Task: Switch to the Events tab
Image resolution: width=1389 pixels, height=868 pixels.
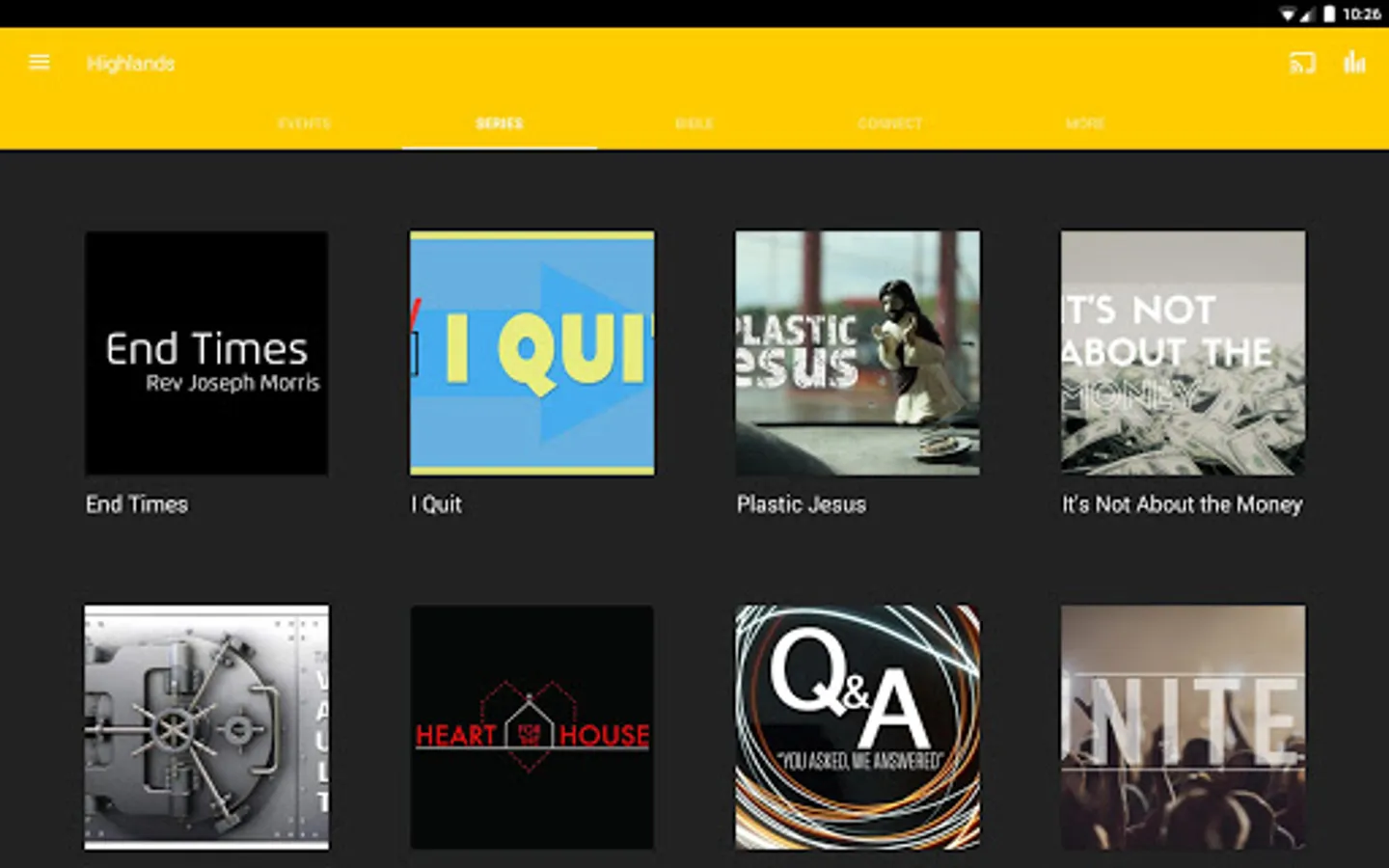Action: (x=304, y=123)
